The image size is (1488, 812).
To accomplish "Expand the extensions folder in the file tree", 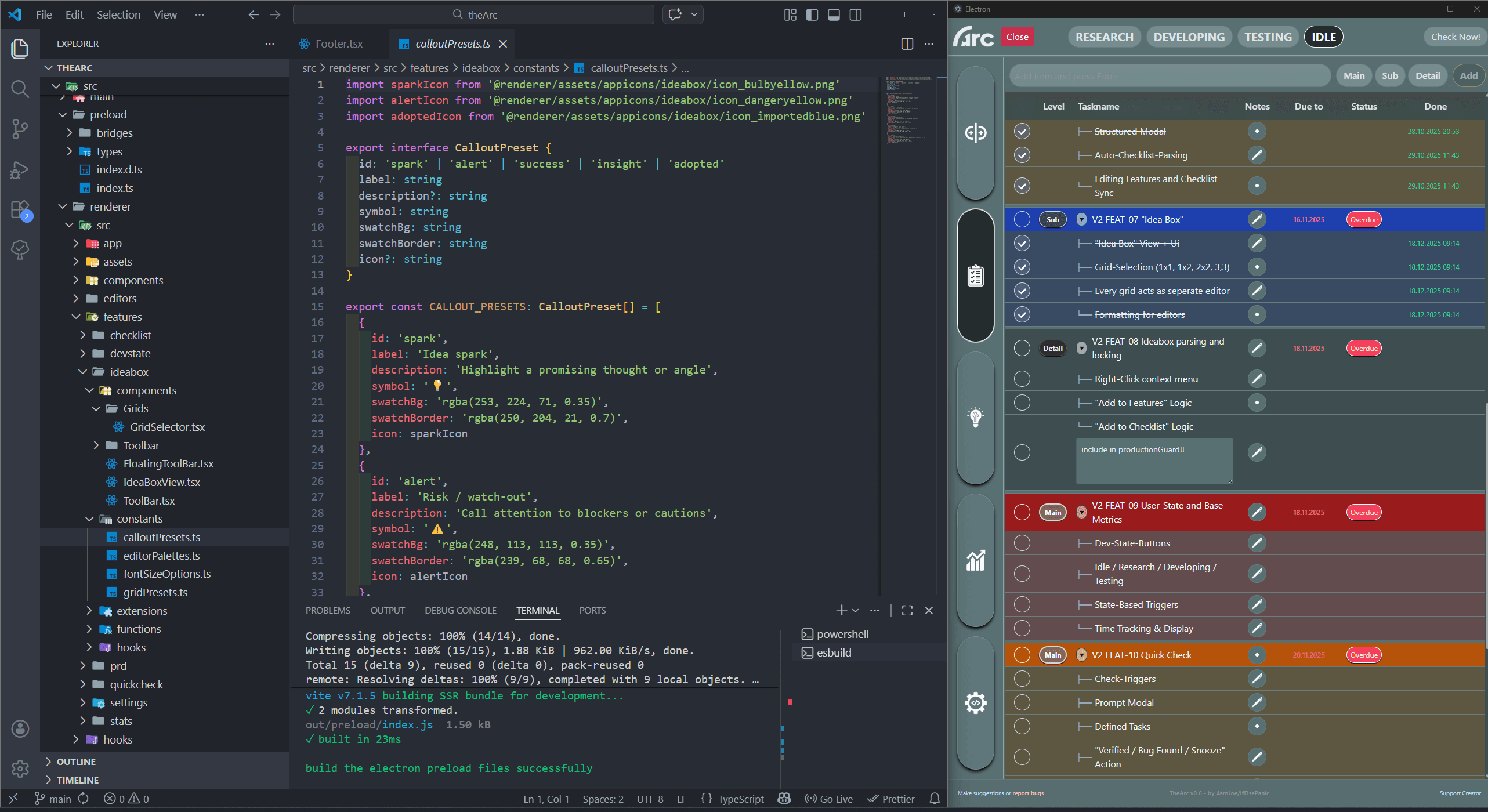I will (x=90, y=611).
